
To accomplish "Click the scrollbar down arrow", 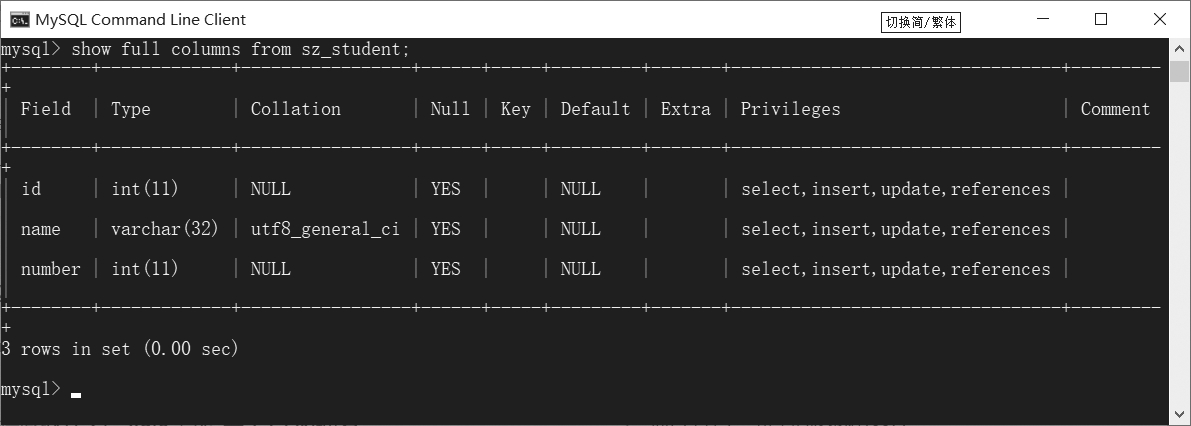I will 1180,414.
